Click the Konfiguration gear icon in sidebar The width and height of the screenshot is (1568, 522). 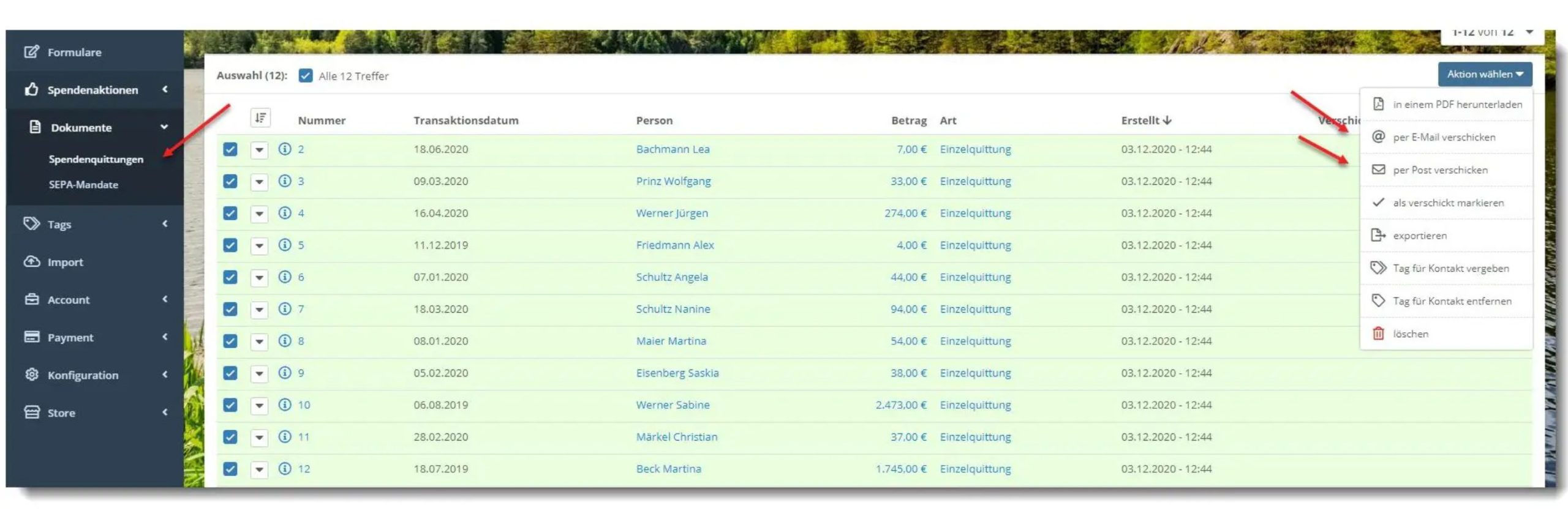click(32, 375)
